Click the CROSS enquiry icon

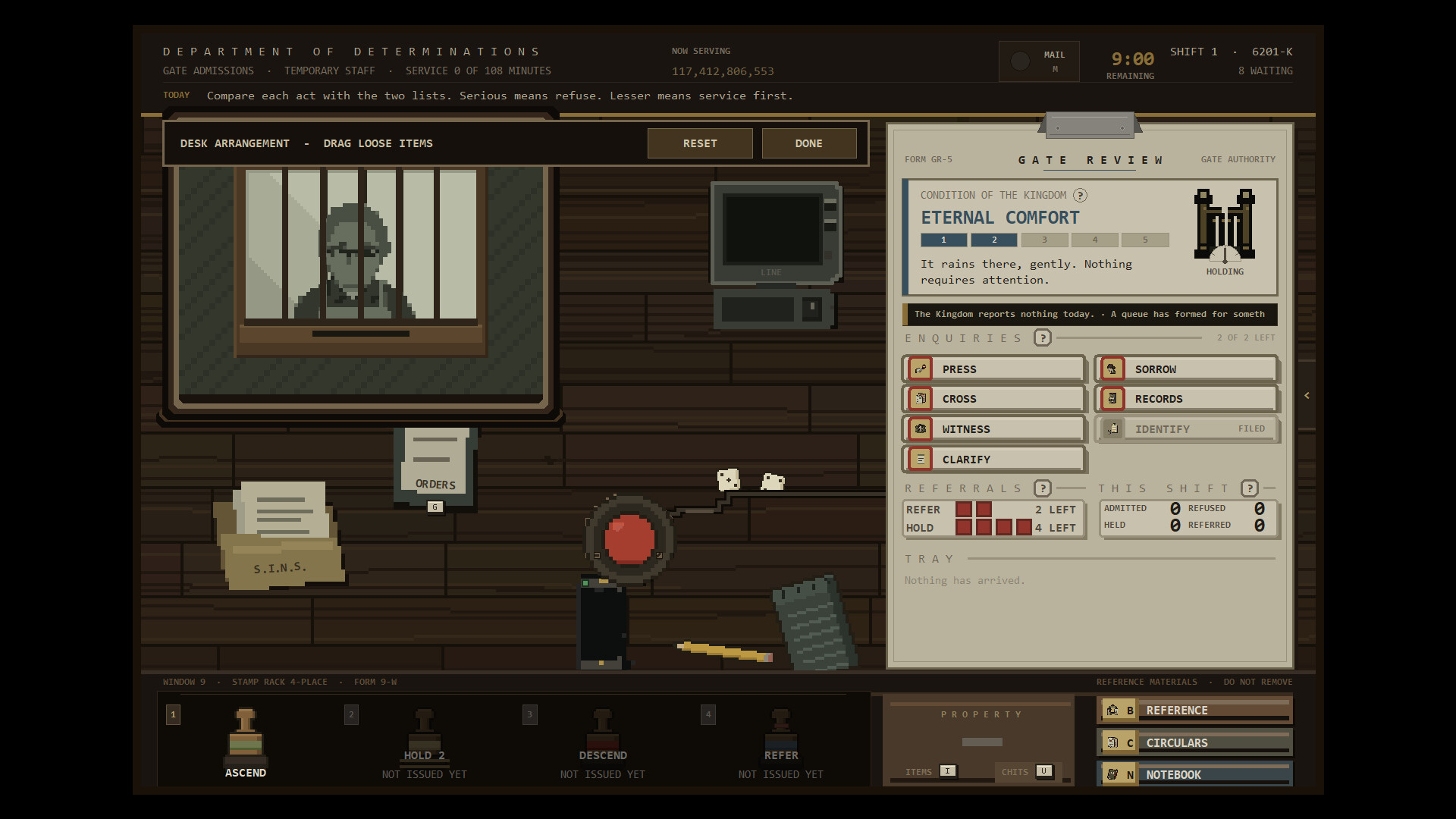pyautogui.click(x=921, y=399)
